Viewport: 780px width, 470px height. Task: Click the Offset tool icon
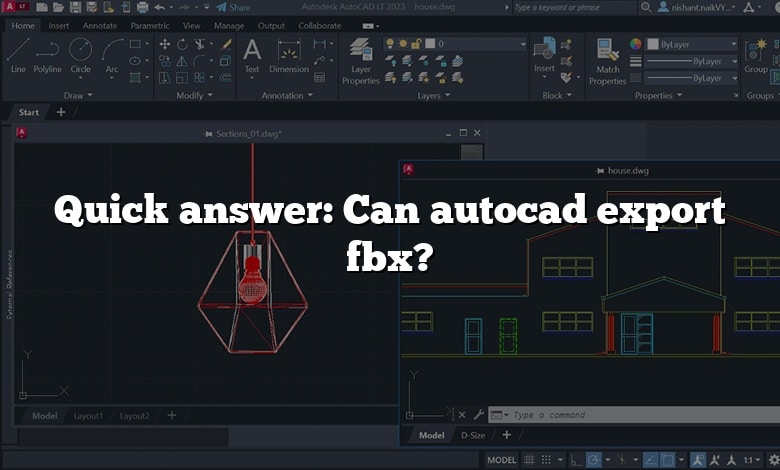(225, 78)
